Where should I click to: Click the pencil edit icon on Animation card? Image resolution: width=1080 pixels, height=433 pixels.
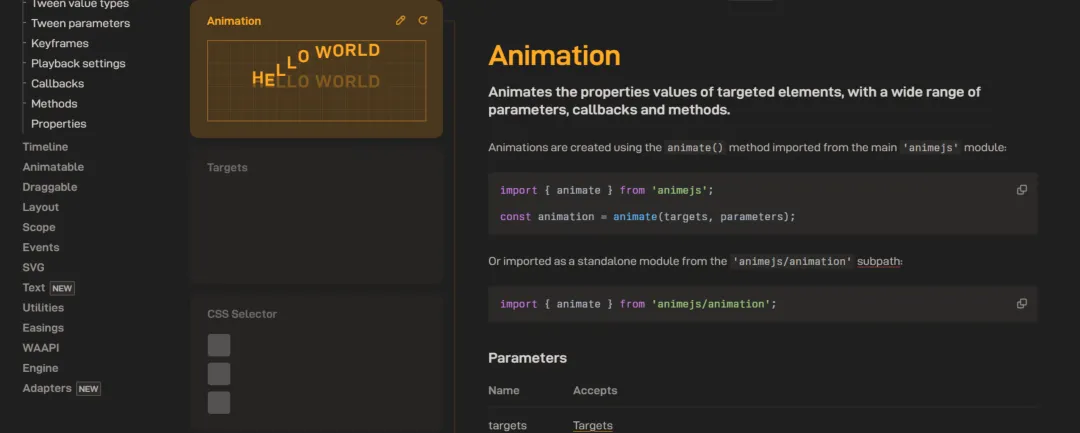point(400,21)
